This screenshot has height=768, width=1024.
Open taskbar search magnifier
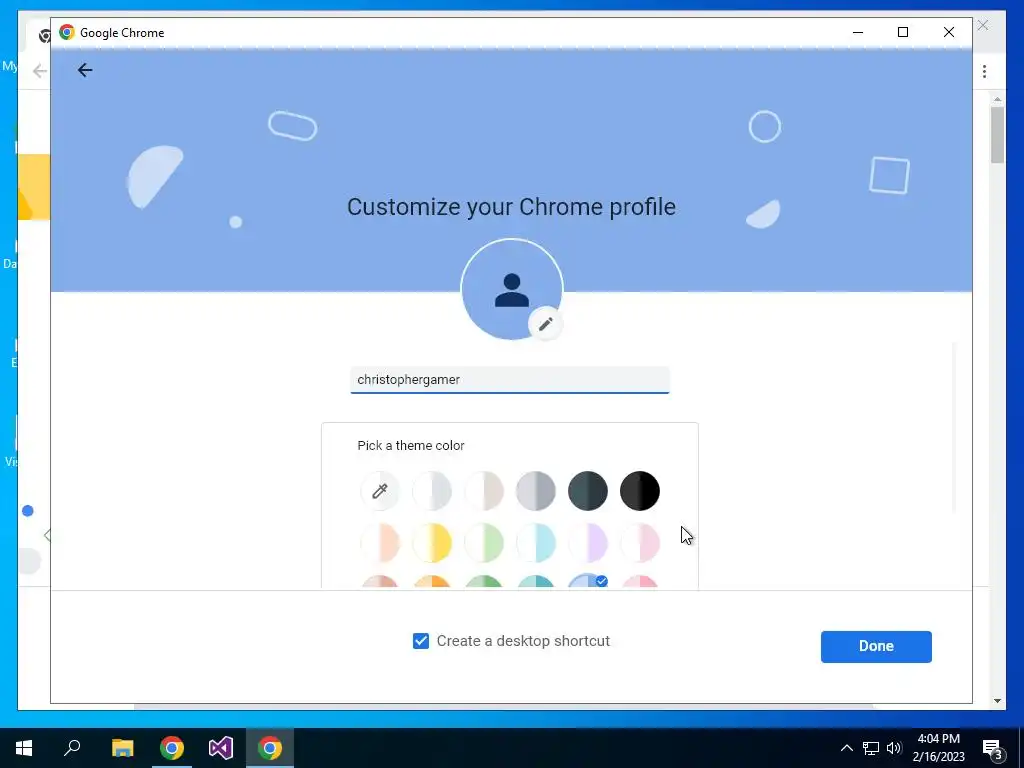[72, 748]
